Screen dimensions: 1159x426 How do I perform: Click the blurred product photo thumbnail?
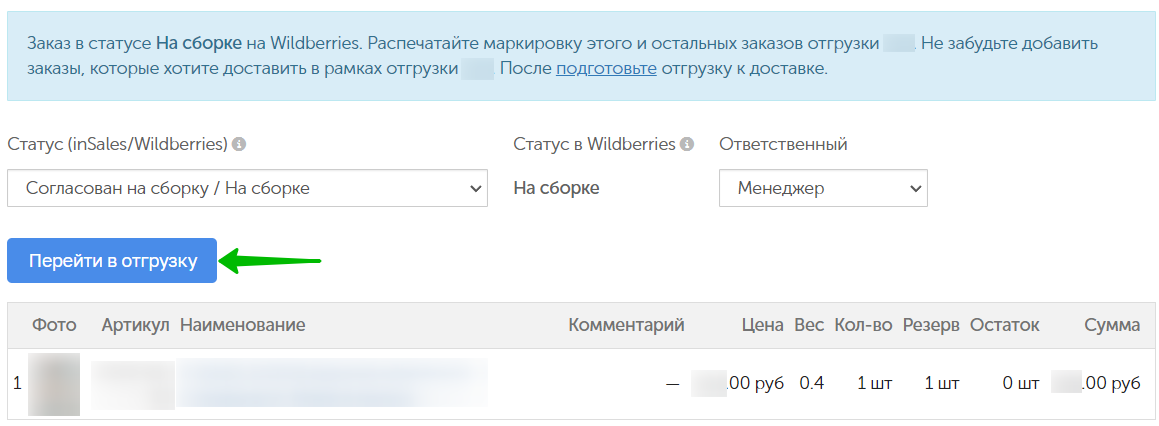point(54,384)
